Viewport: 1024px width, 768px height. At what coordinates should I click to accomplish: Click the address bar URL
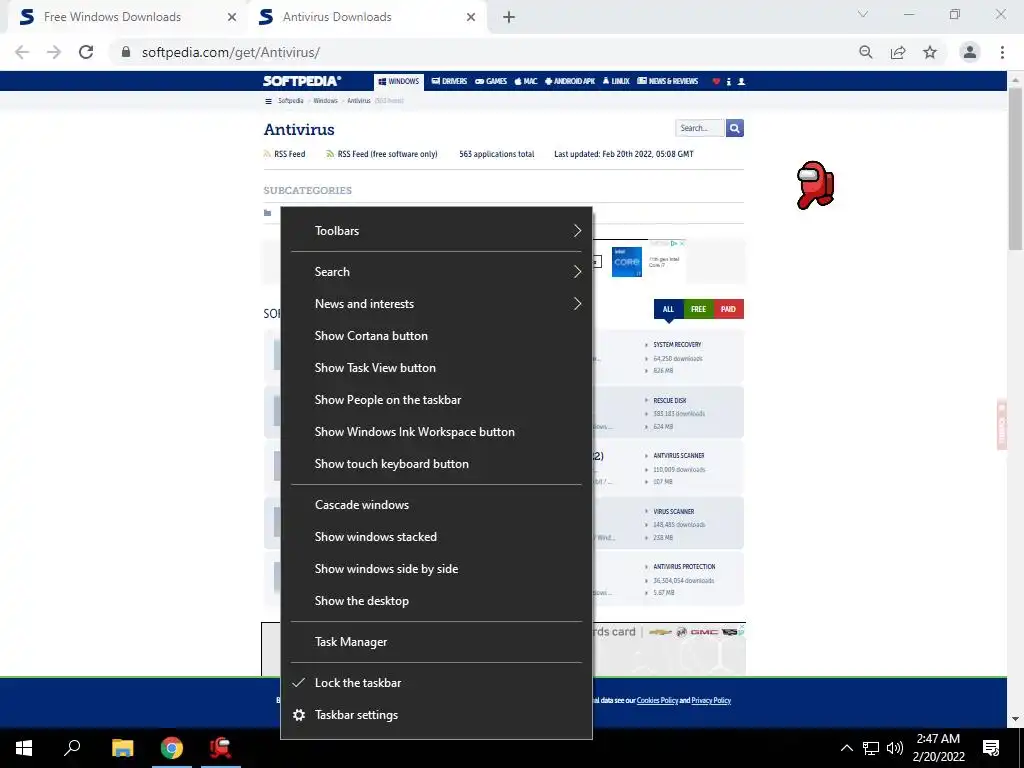[x=231, y=52]
